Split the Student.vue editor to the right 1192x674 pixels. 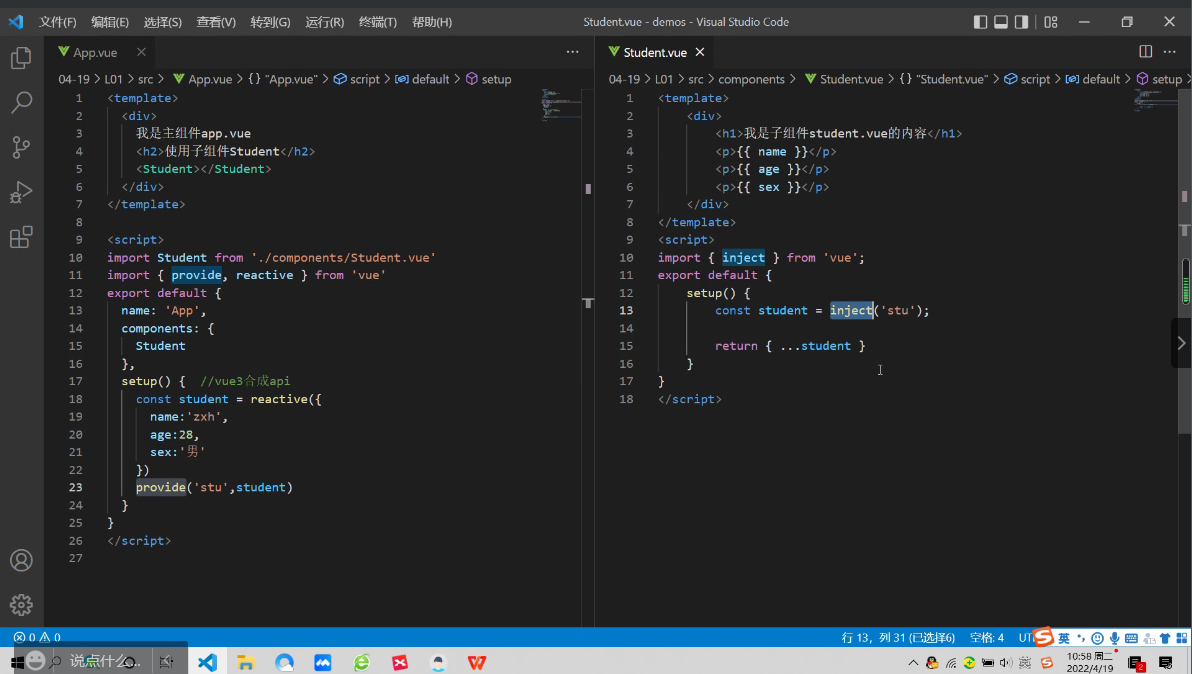[x=1146, y=52]
